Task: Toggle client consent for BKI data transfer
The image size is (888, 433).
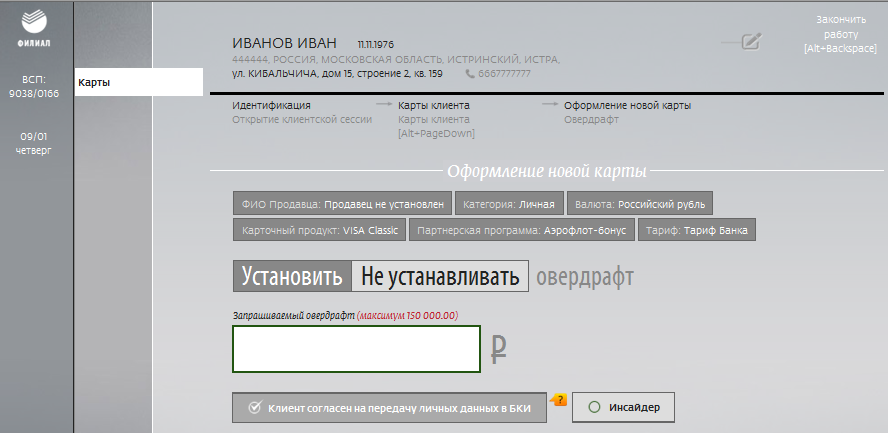Action: tap(390, 408)
